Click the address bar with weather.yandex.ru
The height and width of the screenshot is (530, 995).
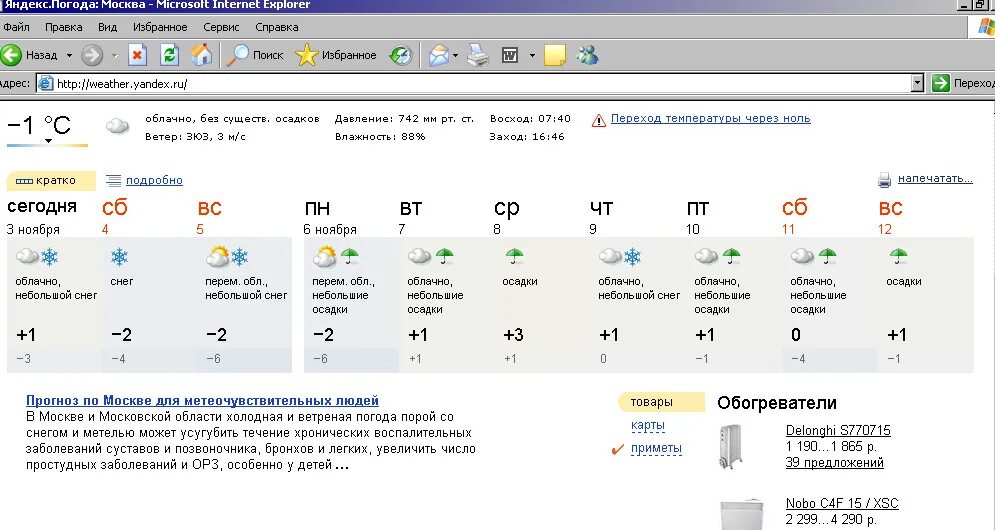pyautogui.click(x=473, y=83)
